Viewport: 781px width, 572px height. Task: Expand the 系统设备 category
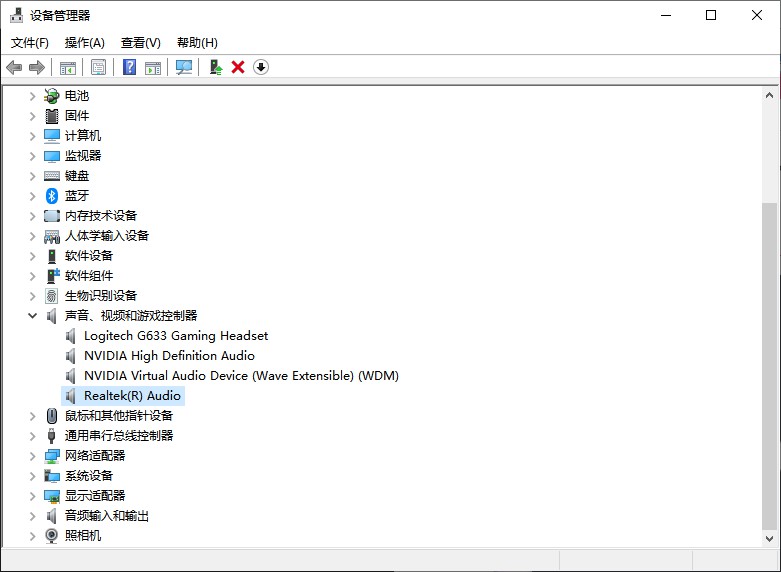[32, 476]
